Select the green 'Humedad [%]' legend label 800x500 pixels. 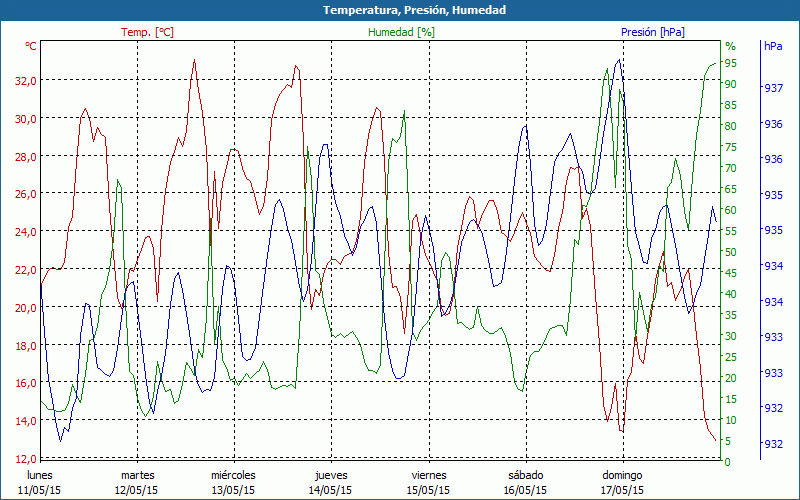tap(401, 32)
